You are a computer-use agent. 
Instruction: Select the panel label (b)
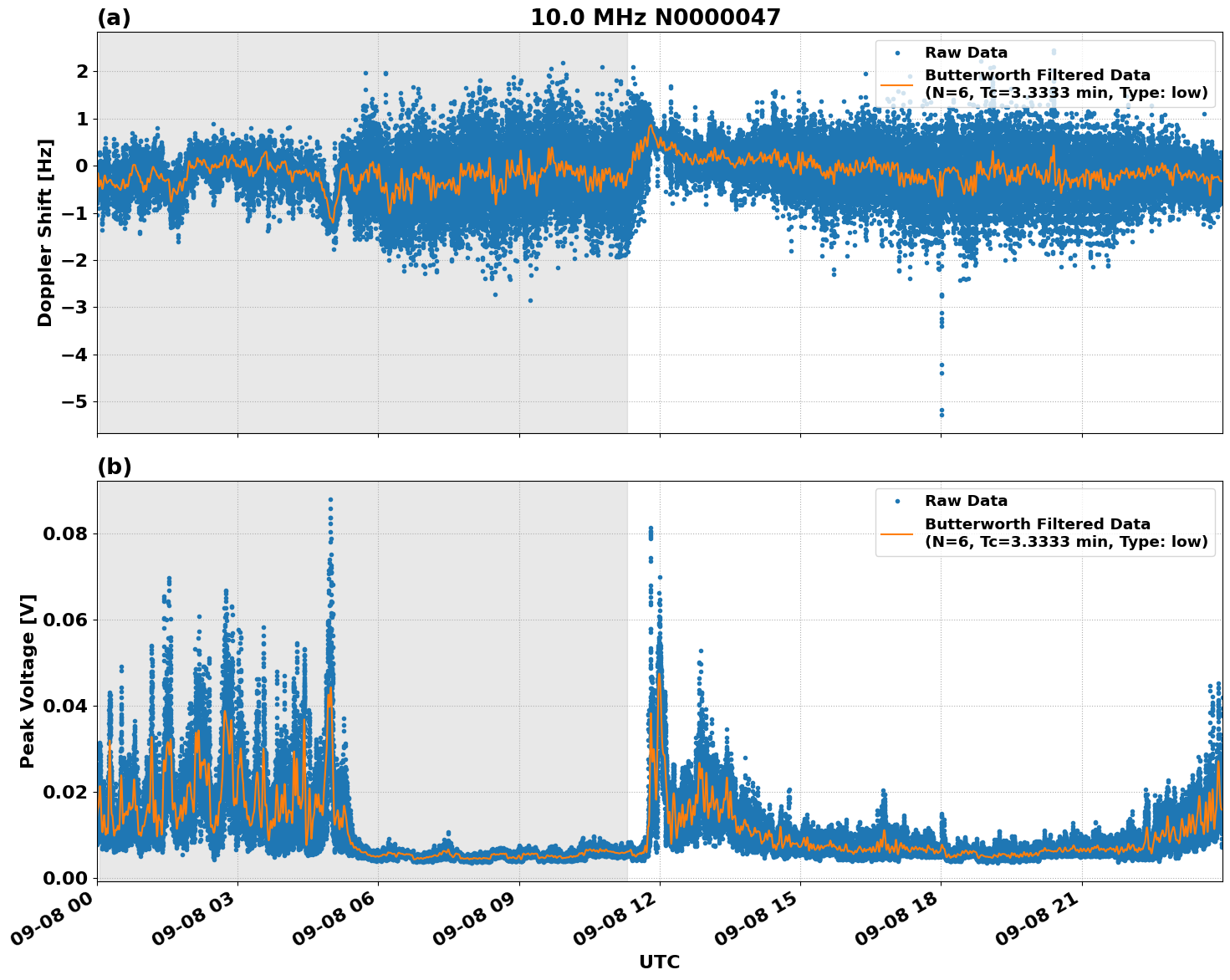point(115,465)
